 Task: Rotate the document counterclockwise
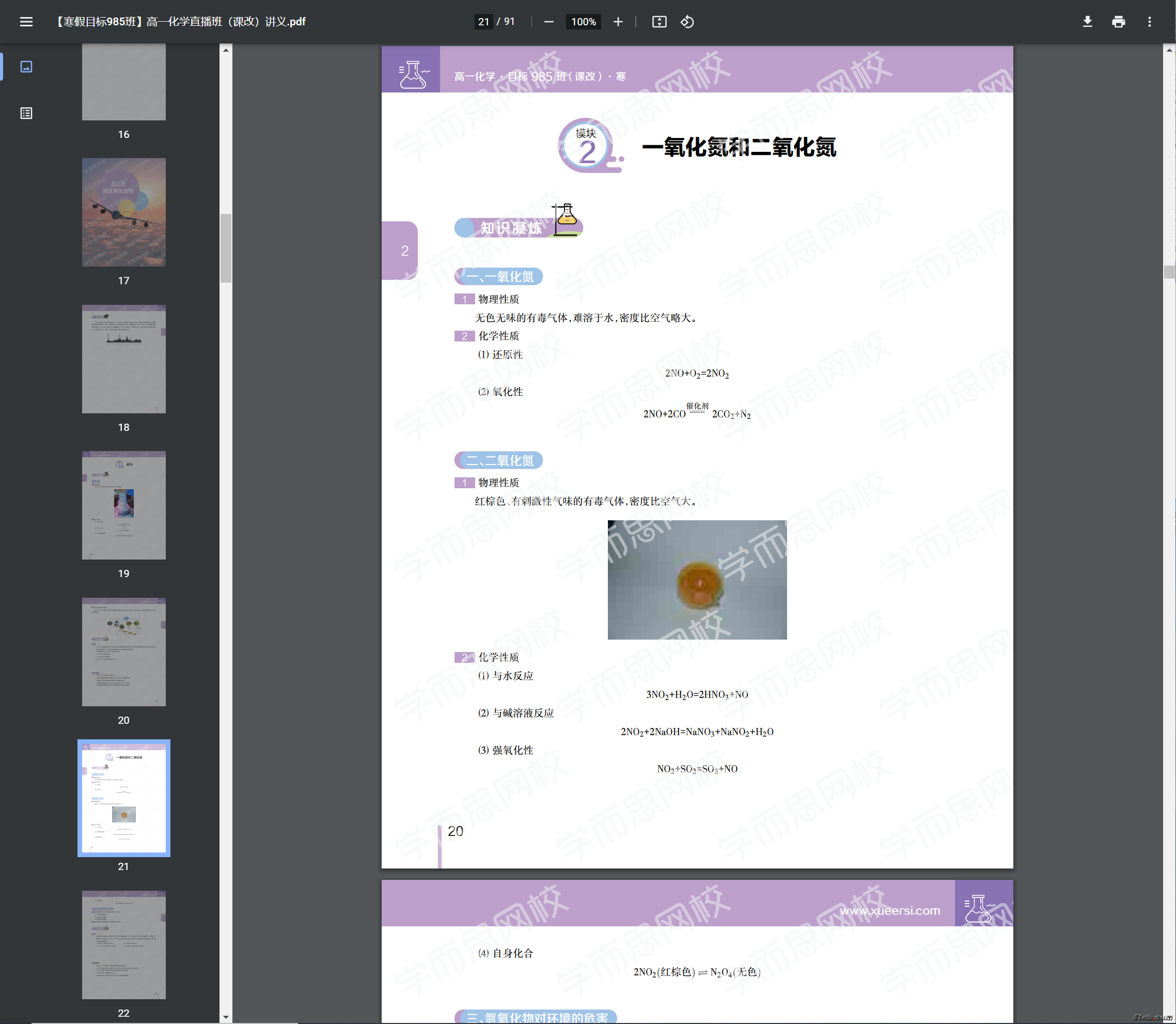687,22
